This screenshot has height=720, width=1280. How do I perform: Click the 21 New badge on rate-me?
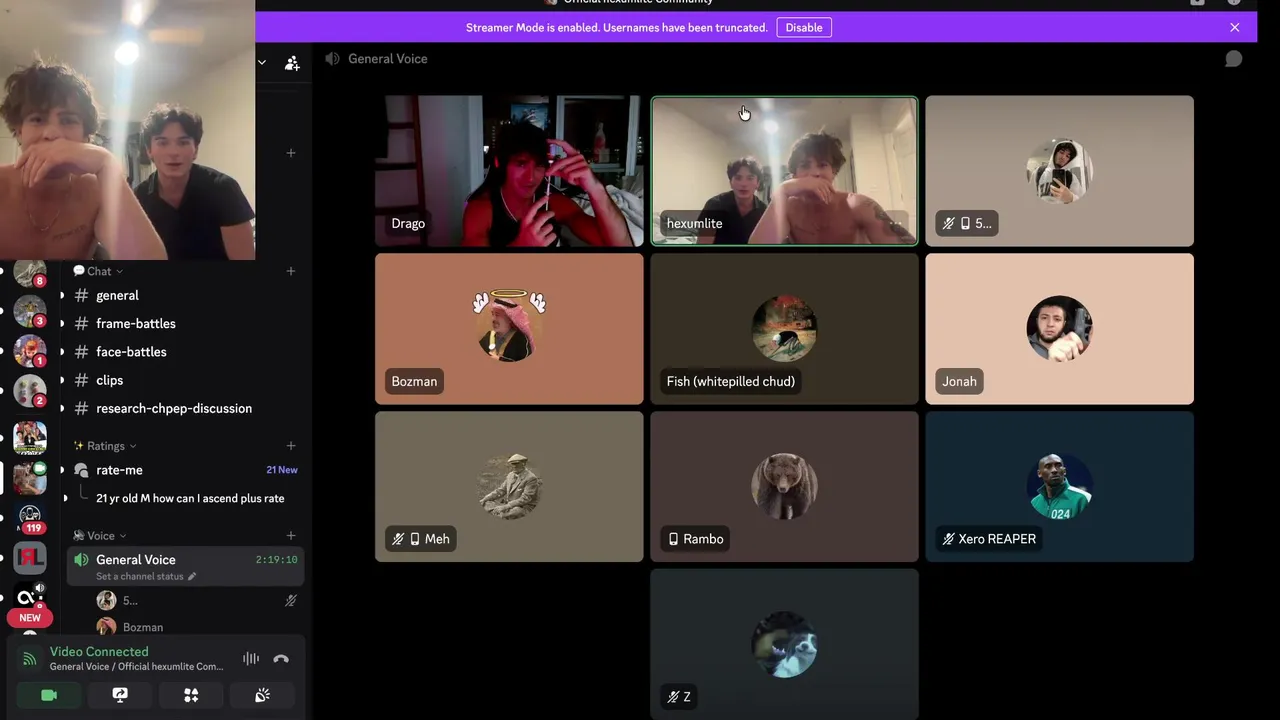282,470
